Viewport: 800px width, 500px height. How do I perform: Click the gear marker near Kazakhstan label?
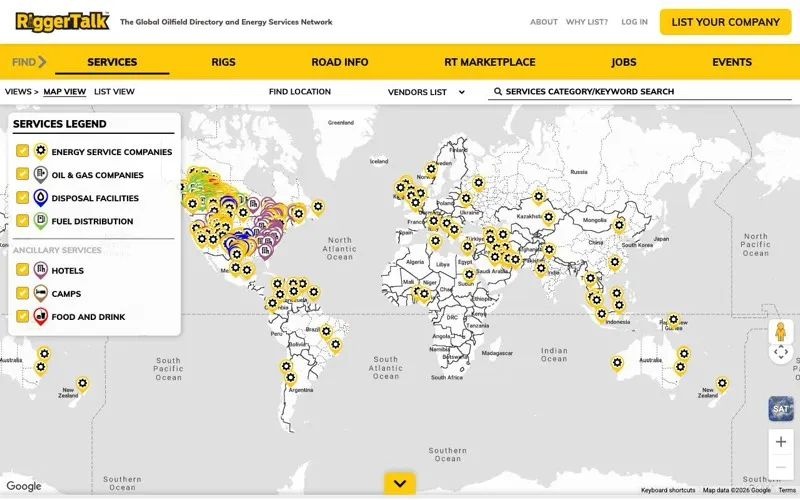tap(548, 218)
